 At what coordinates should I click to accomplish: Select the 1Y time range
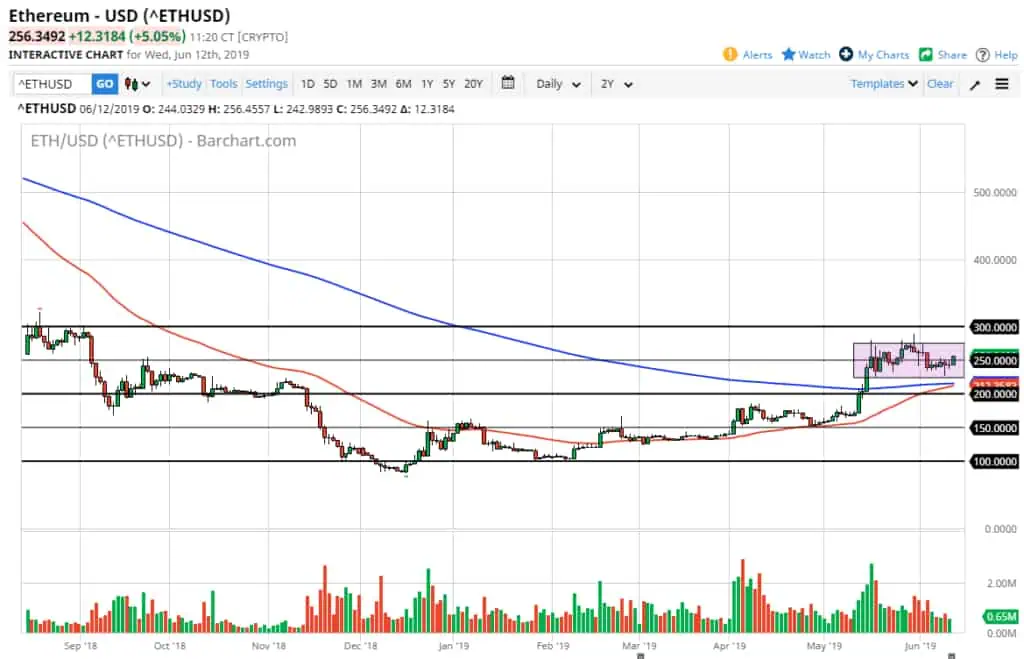427,84
